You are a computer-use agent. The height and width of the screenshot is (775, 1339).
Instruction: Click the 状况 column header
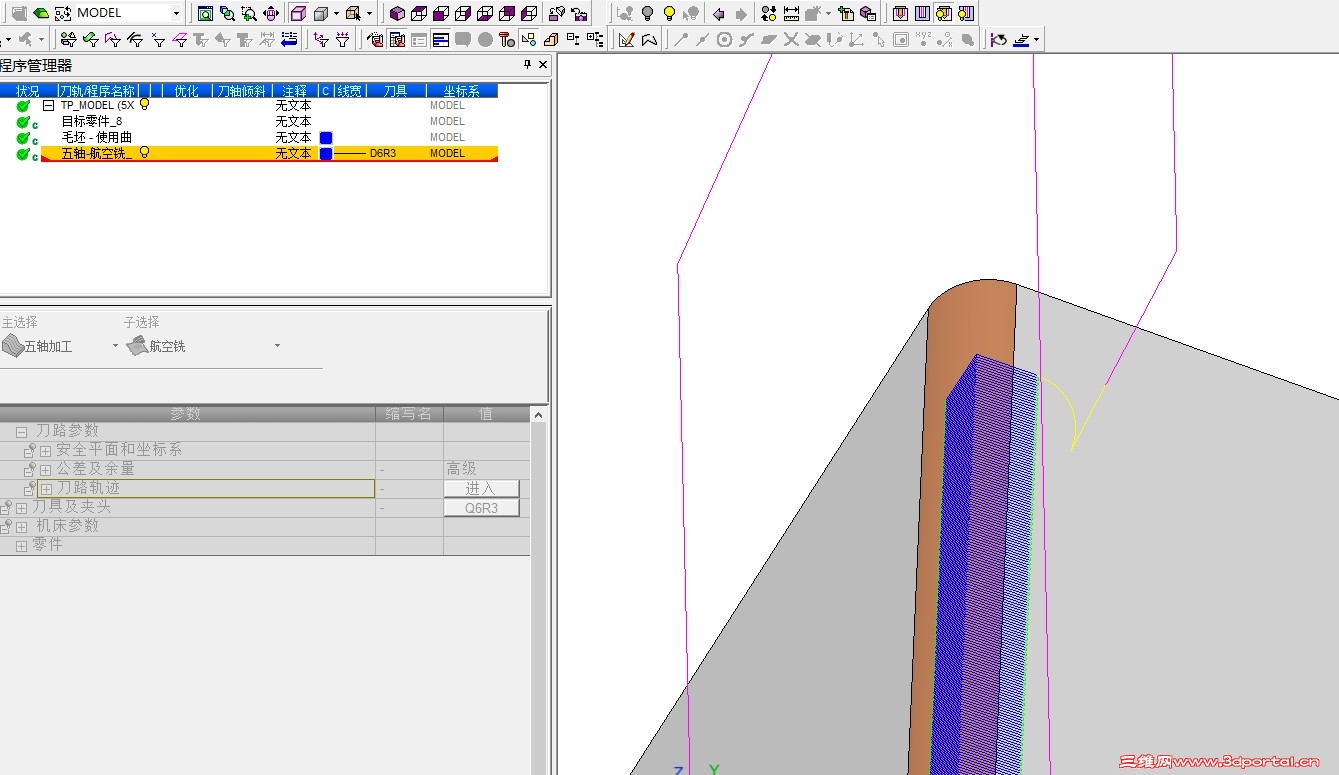28,91
